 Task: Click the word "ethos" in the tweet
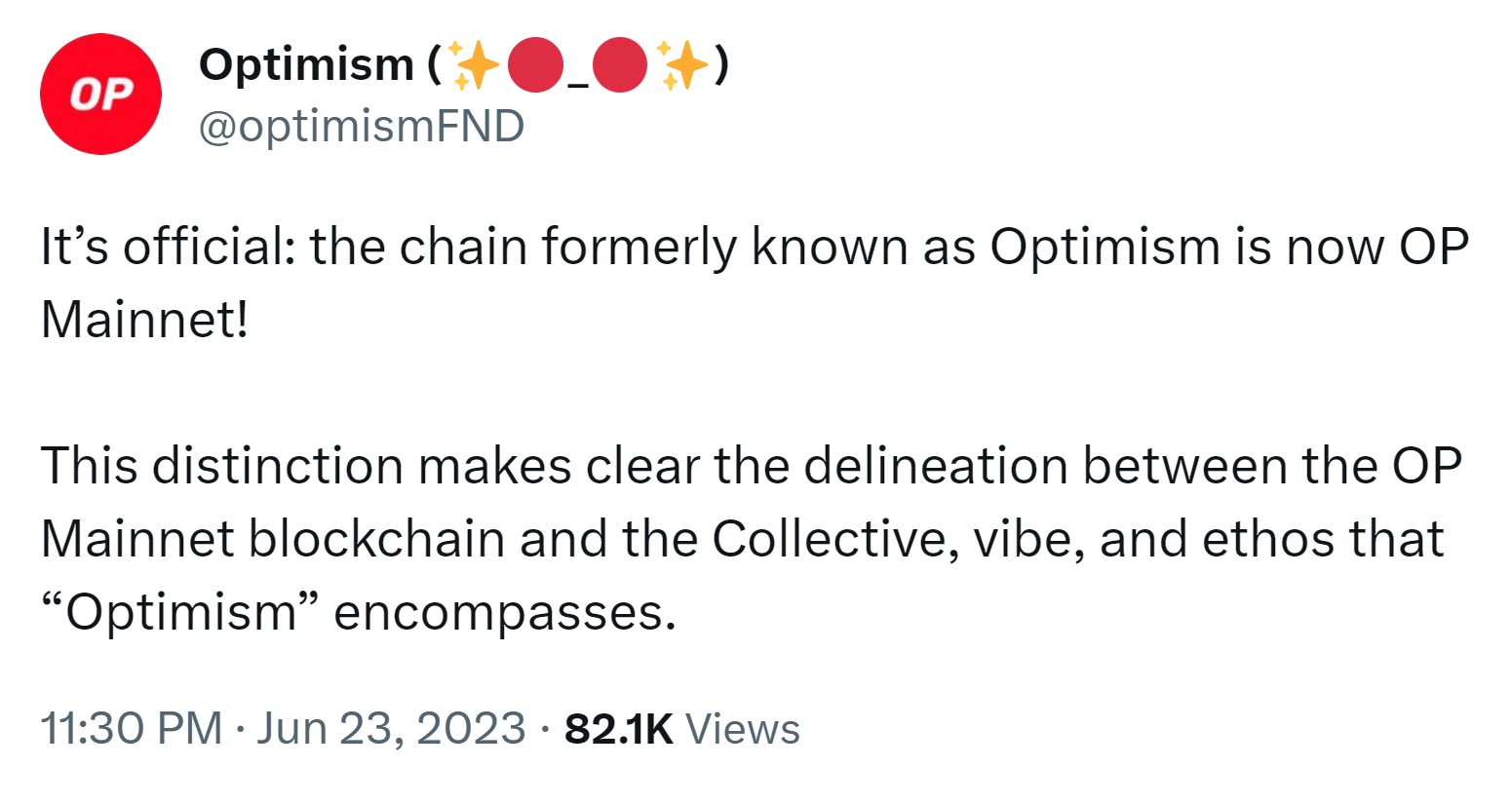pyautogui.click(x=1268, y=539)
